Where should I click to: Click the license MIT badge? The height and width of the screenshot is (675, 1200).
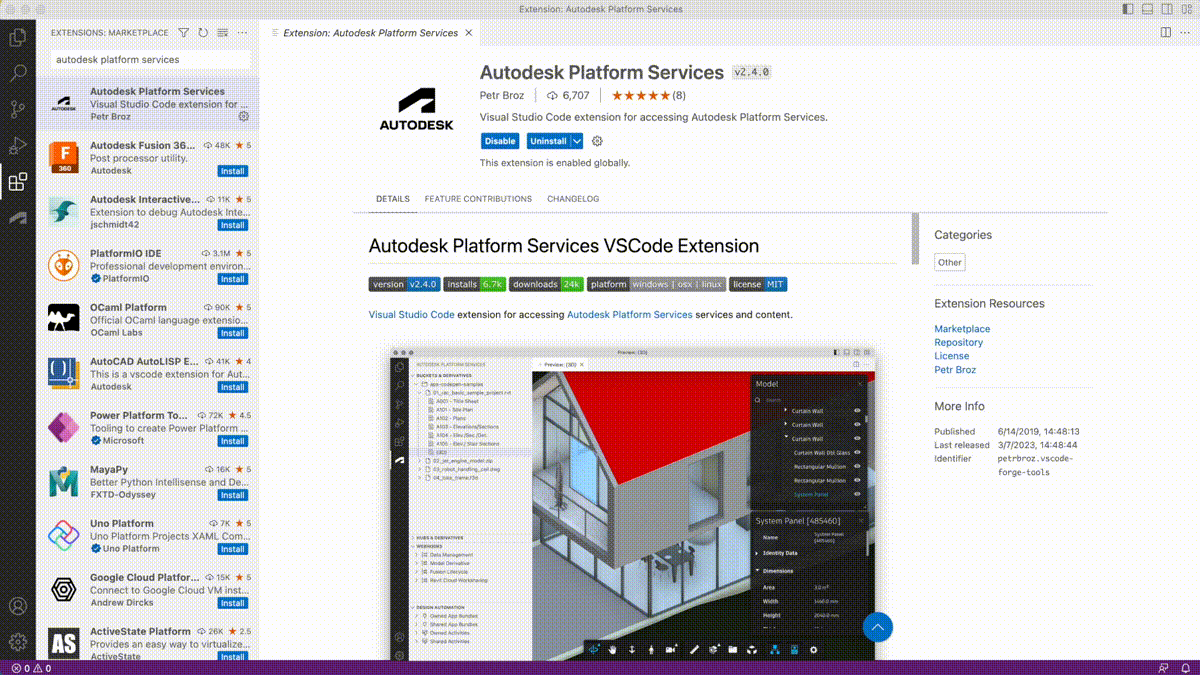[758, 284]
